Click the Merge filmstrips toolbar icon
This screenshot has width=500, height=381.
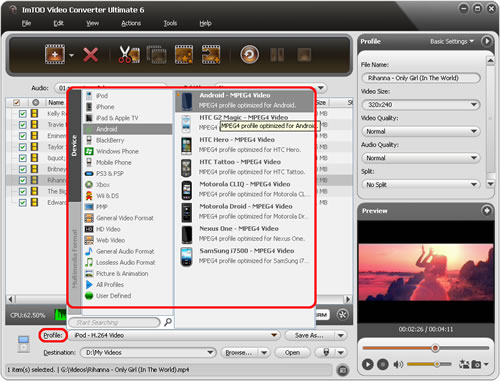(x=156, y=54)
